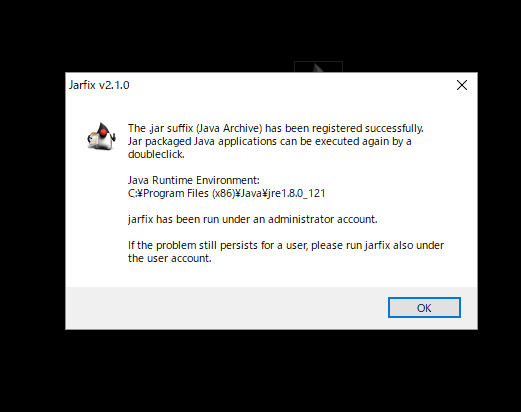Viewport: 521px width, 412px height.
Task: Click the word 'jarfix' starting the administrator line
Action: click(x=140, y=219)
